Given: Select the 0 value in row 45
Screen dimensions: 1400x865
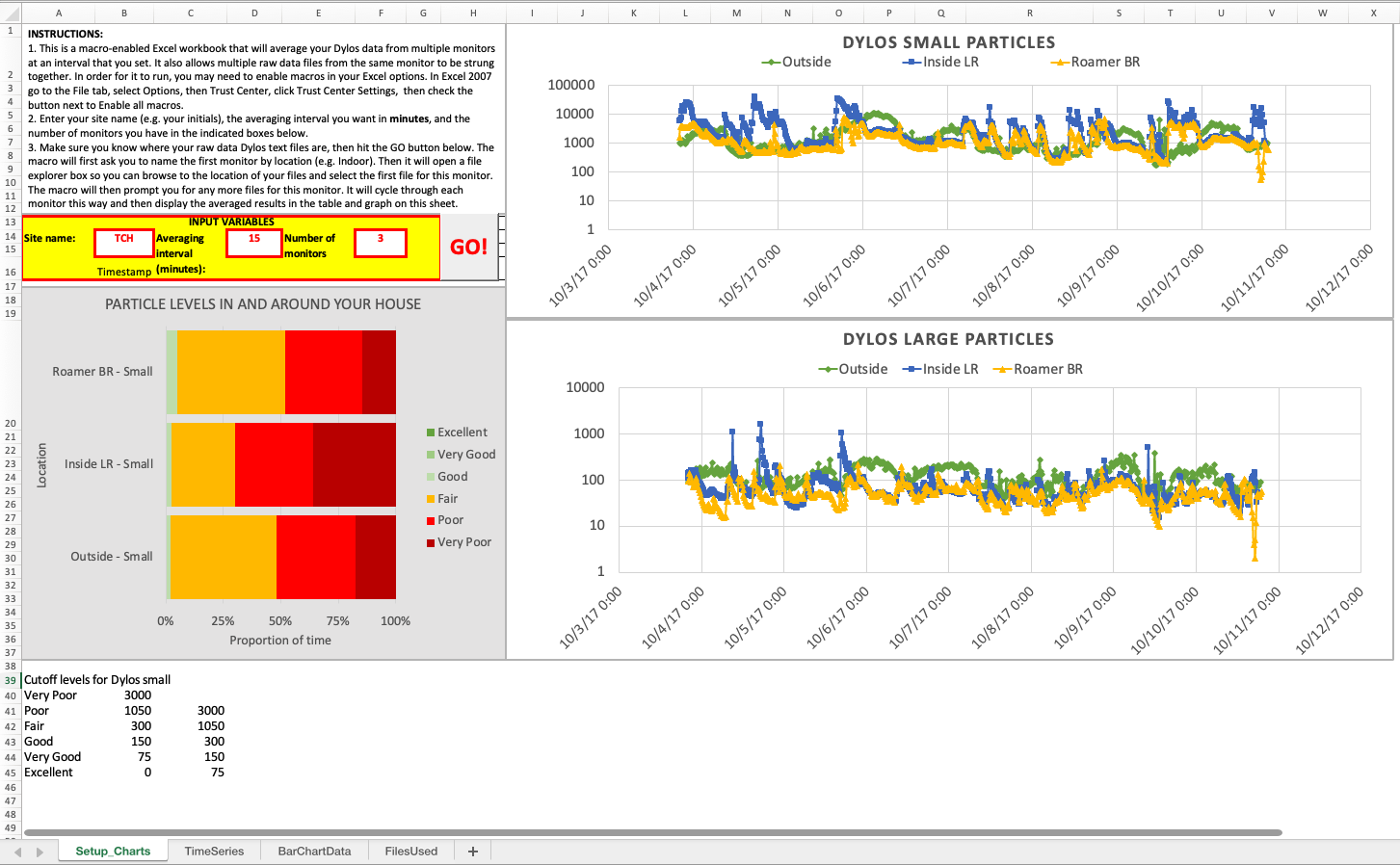Looking at the screenshot, I should coord(147,773).
